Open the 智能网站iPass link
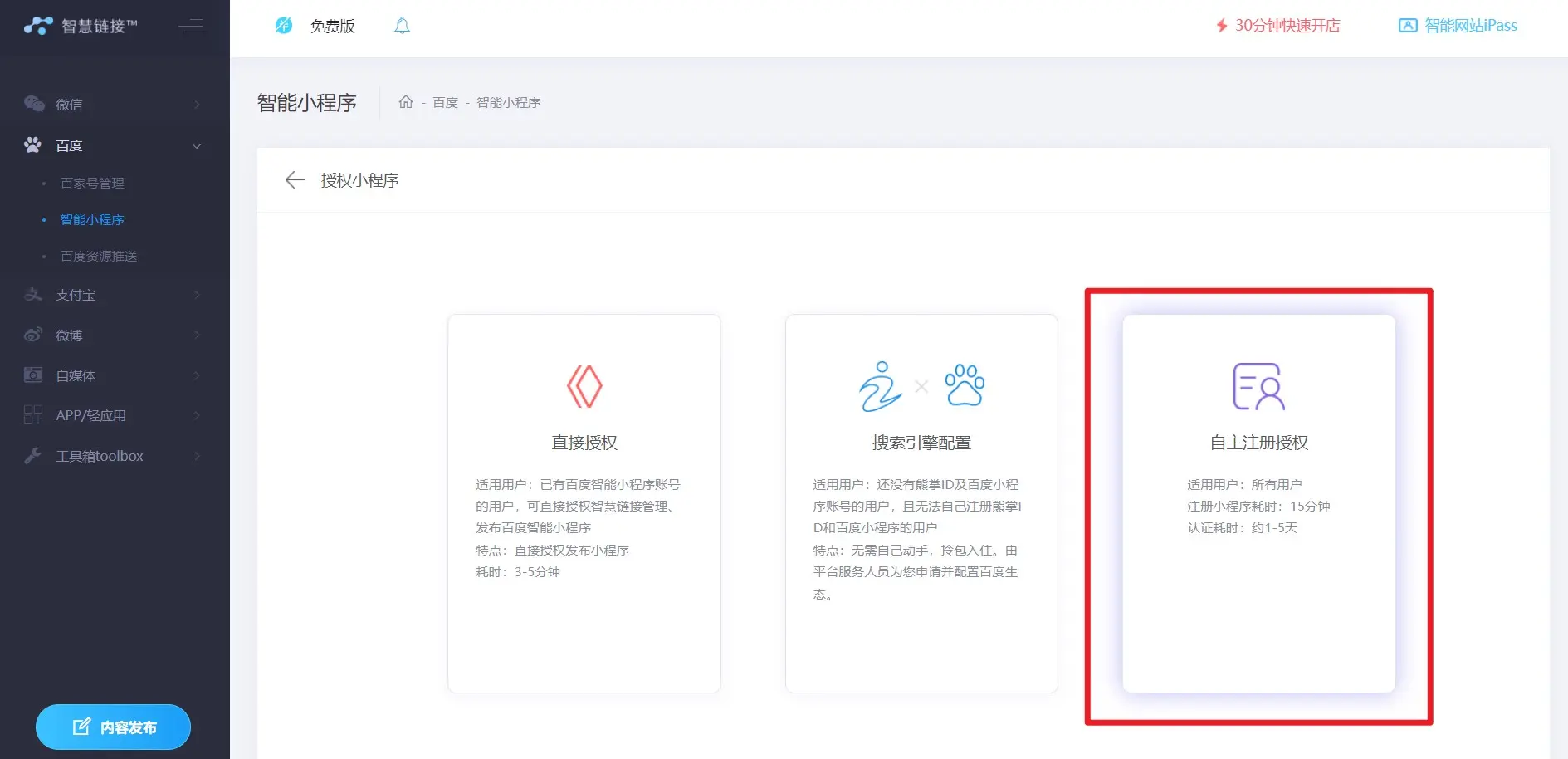Screen dimensions: 1568x759 tap(1458, 26)
